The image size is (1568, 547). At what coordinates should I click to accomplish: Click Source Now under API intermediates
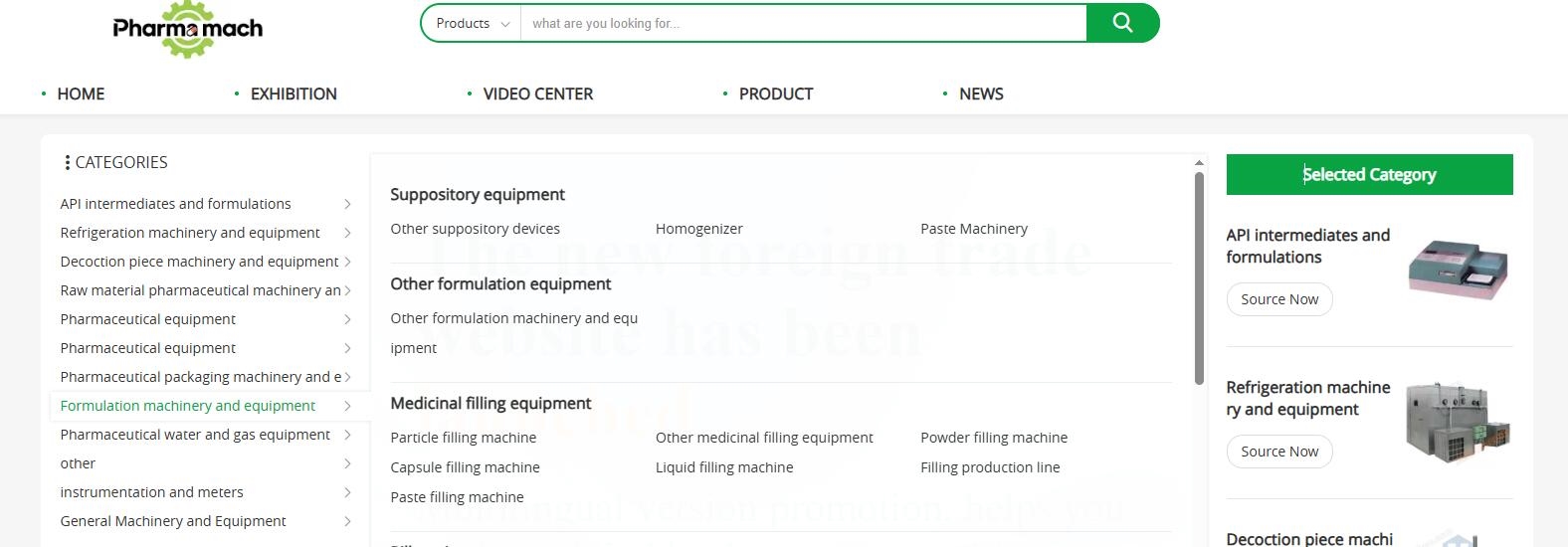pyautogui.click(x=1279, y=299)
